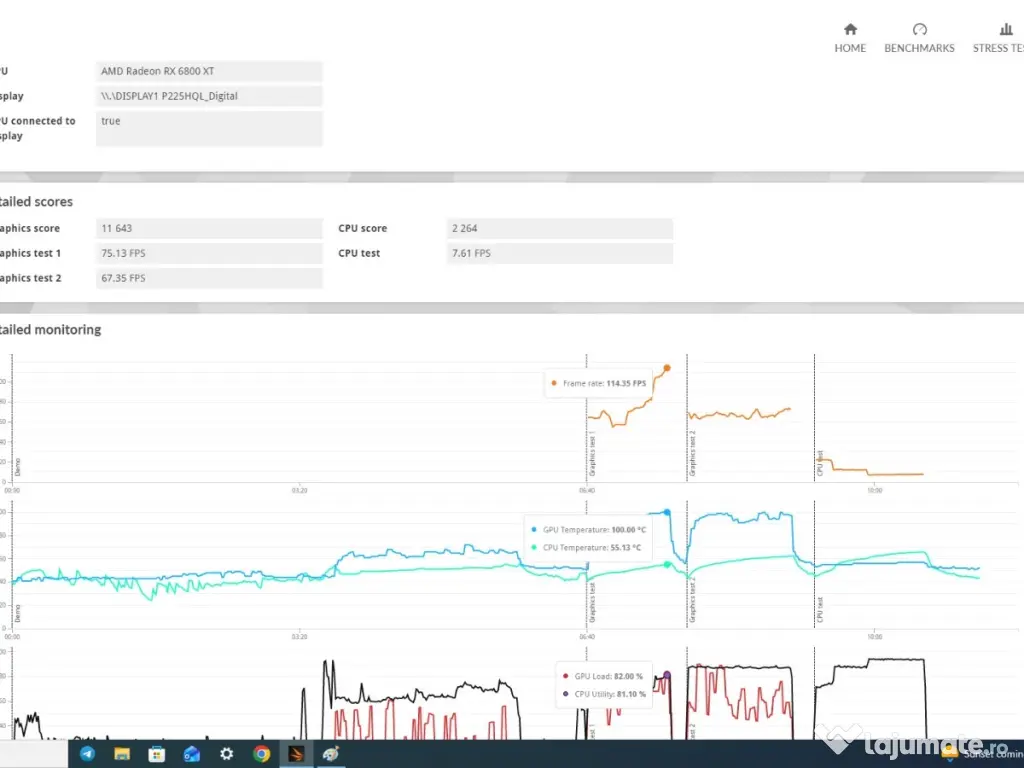
Task: Click the GPU Temperature peak marker
Action: pyautogui.click(x=667, y=512)
